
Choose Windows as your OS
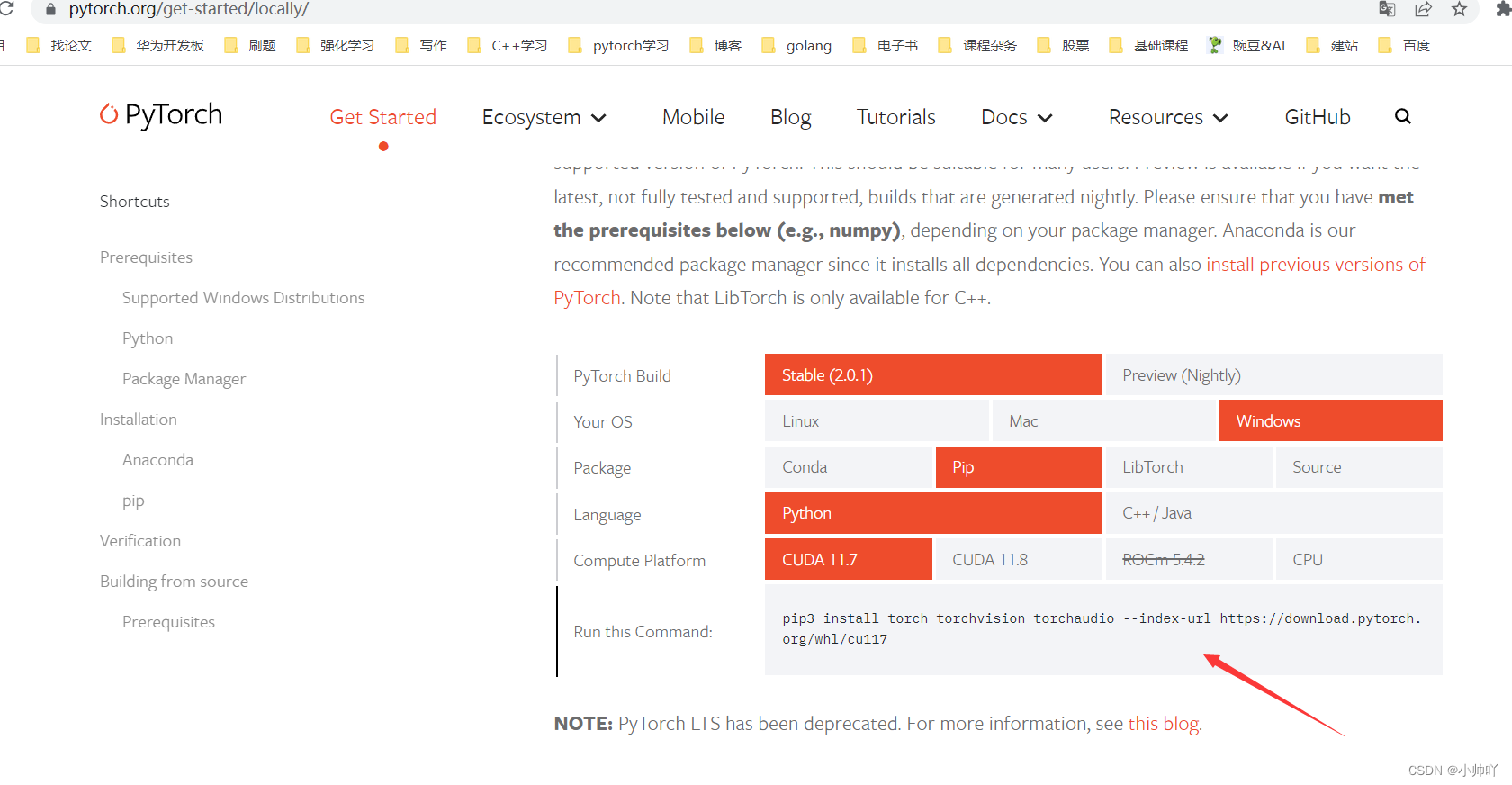[1331, 420]
